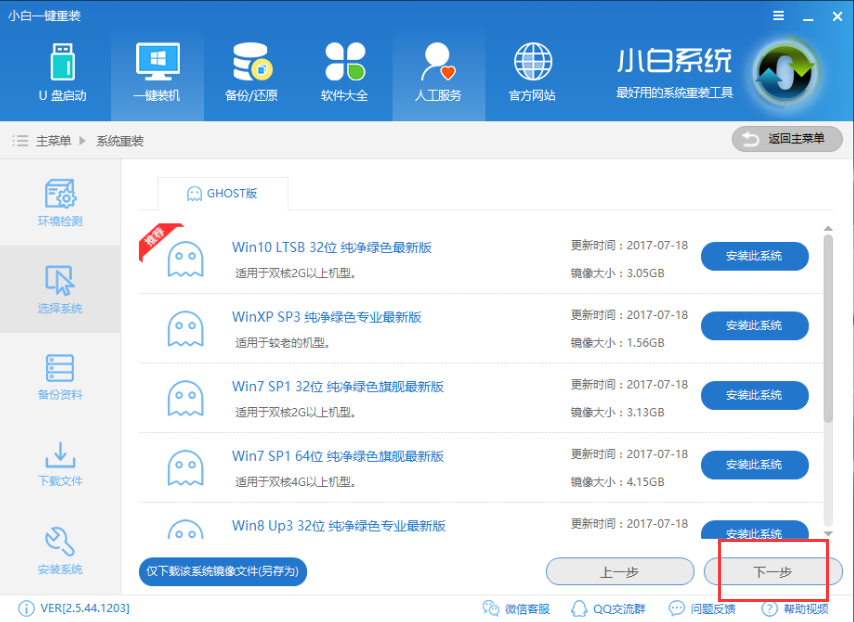Launch 人工服务 support
854x622 pixels.
click(x=438, y=72)
